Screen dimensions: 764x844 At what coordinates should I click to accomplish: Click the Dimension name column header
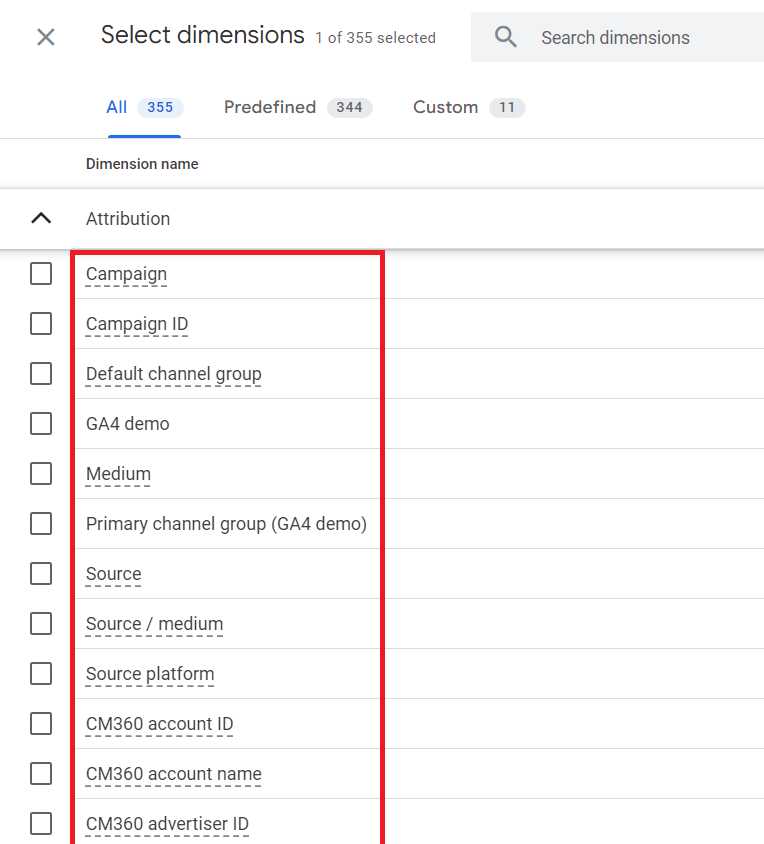click(x=142, y=164)
